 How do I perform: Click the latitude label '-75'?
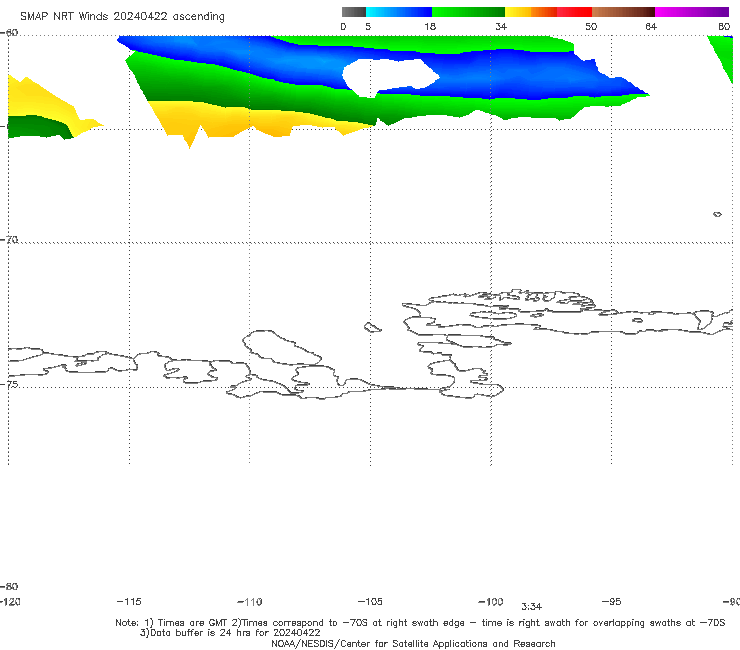(x=9, y=384)
